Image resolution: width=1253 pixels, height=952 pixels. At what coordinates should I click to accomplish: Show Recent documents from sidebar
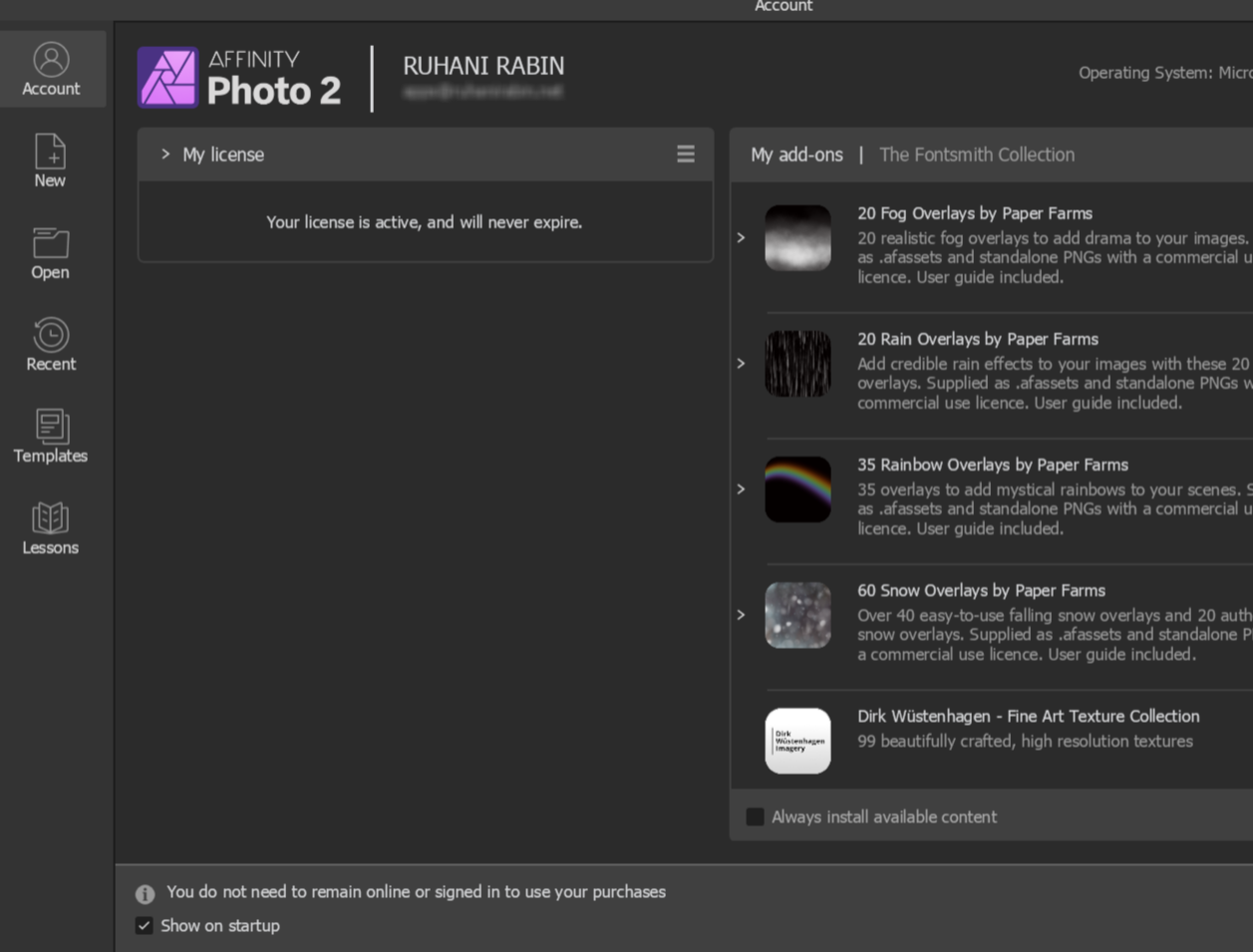(x=50, y=344)
